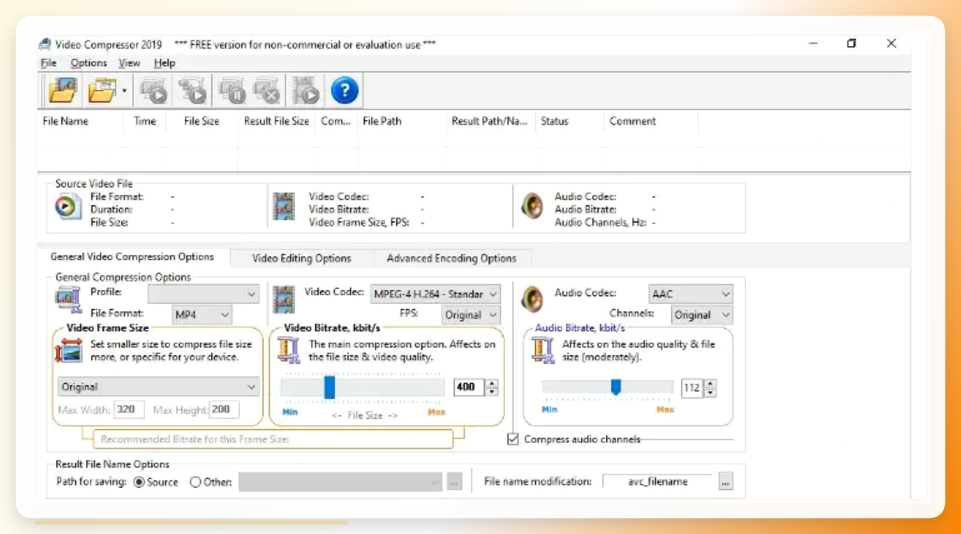Click the pause compression toolbar icon

click(232, 91)
